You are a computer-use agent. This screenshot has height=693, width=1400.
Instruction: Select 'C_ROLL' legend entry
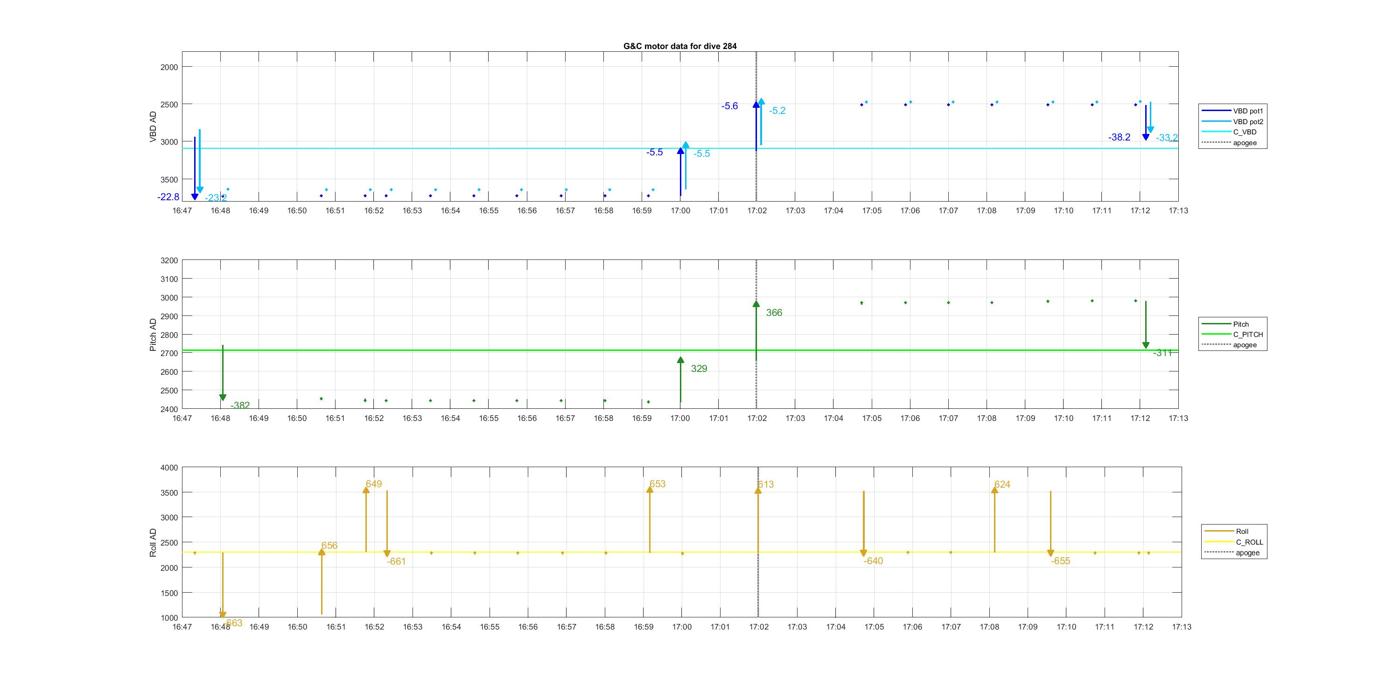click(x=1233, y=542)
